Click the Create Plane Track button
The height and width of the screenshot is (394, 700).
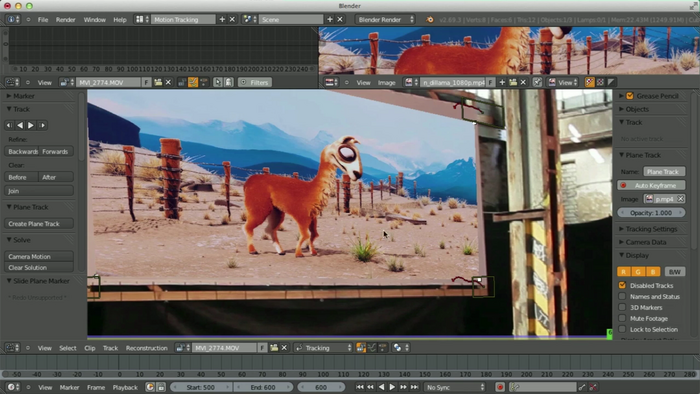coord(39,224)
